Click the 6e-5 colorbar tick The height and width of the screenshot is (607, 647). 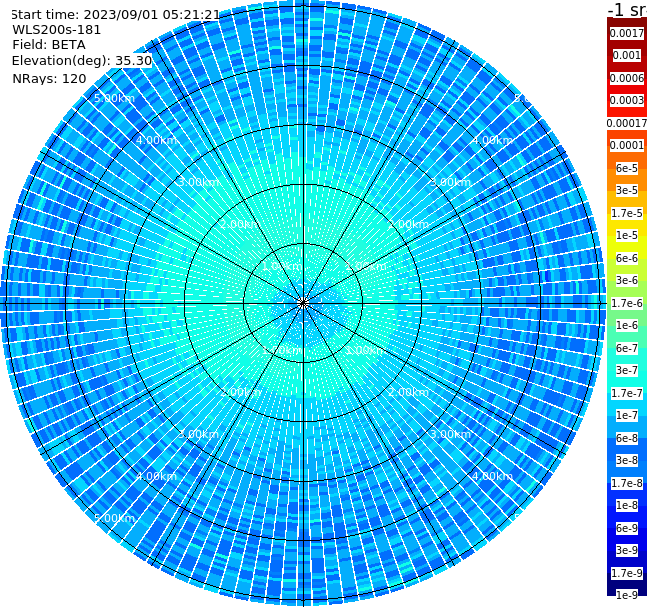(627, 168)
